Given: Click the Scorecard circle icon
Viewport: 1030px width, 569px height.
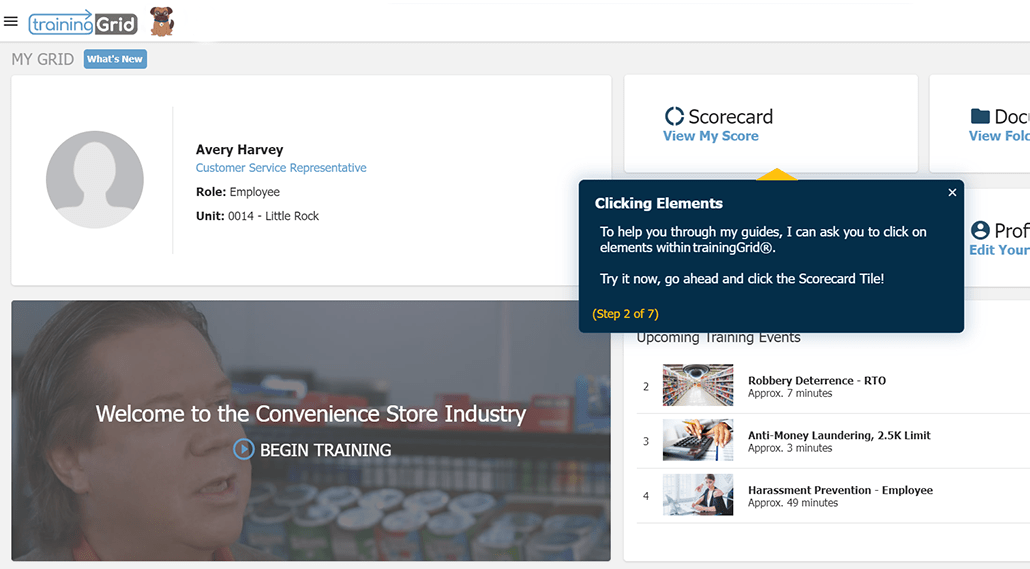Looking at the screenshot, I should pos(674,117).
